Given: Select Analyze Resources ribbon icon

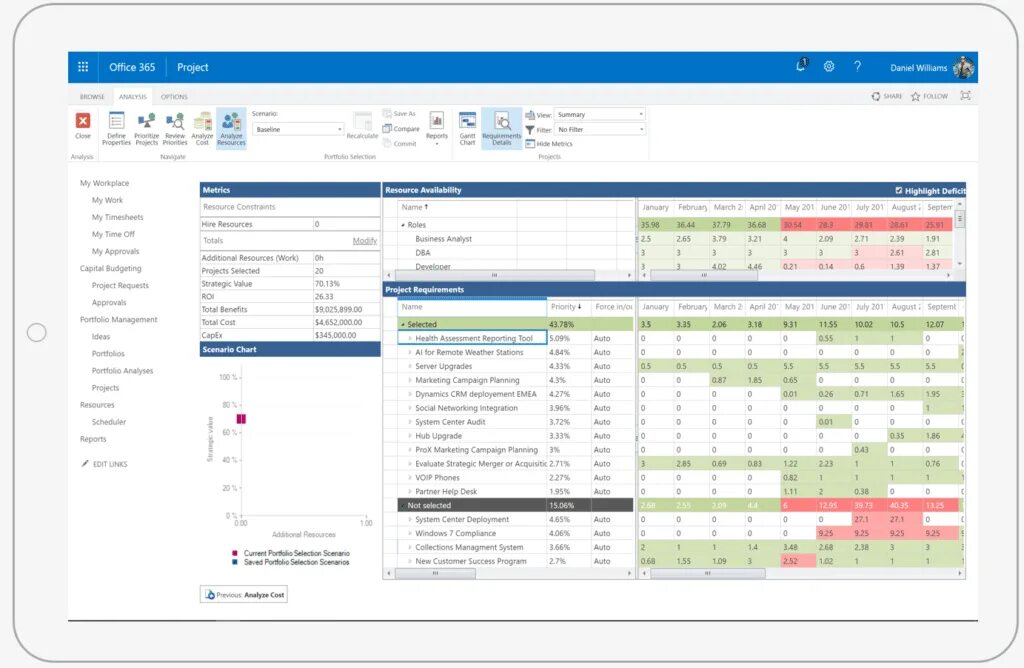Looking at the screenshot, I should [x=231, y=128].
